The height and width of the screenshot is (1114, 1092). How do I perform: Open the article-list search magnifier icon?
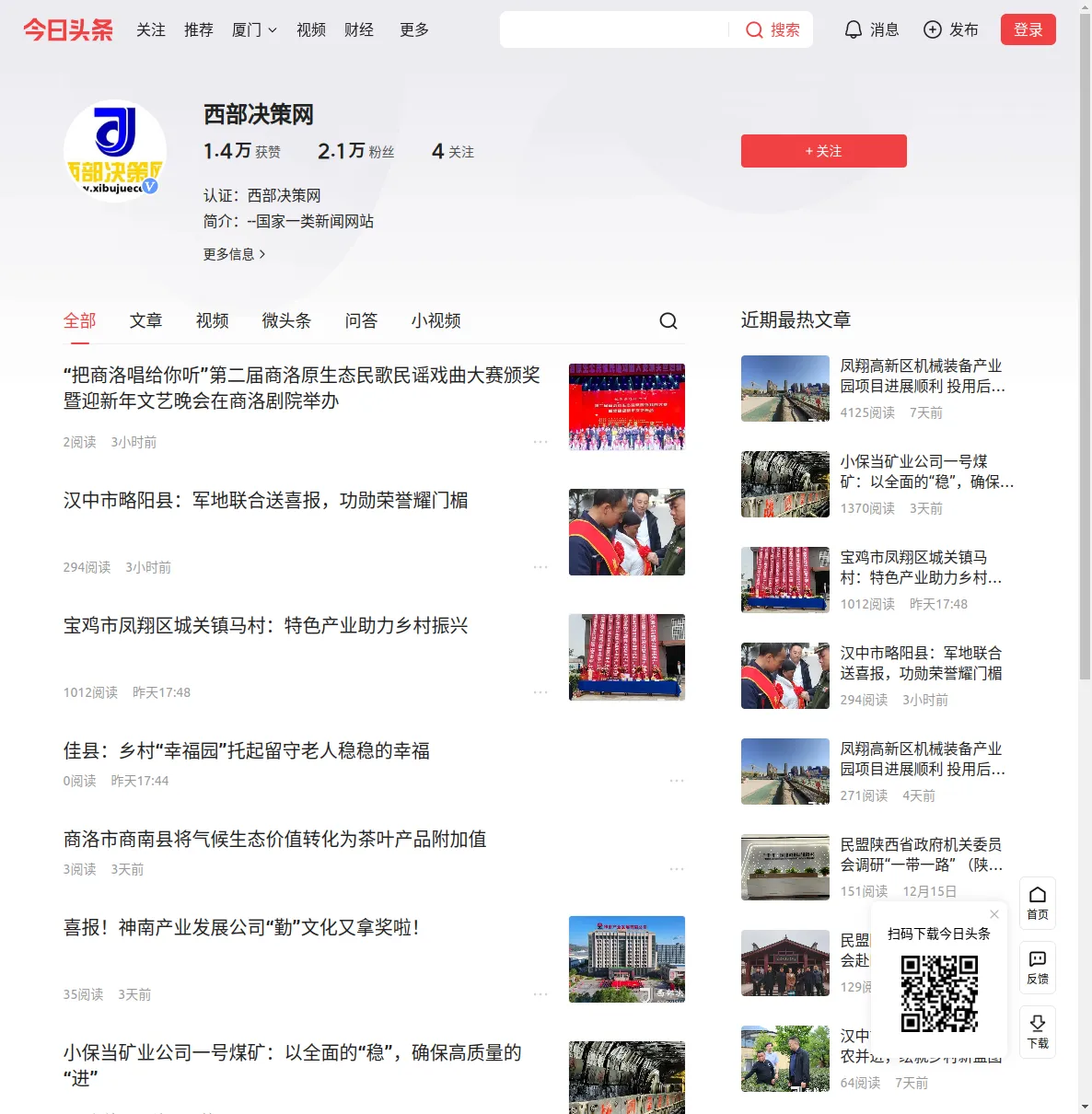click(x=668, y=320)
